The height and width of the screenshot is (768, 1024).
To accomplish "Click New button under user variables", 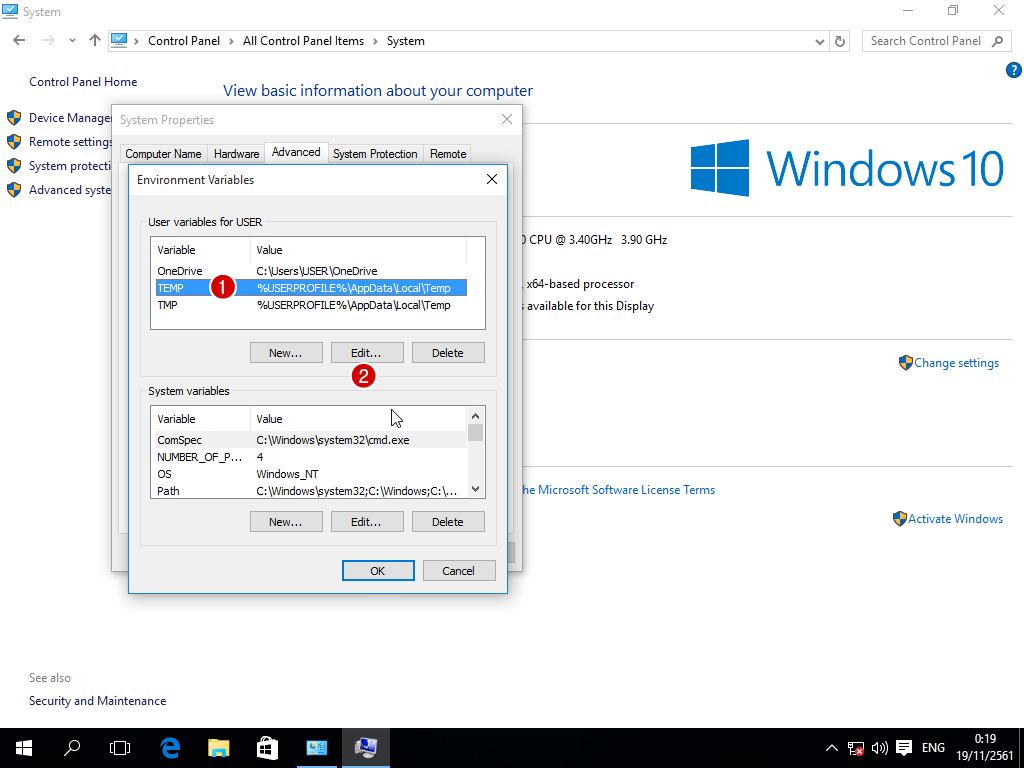I will 286,353.
